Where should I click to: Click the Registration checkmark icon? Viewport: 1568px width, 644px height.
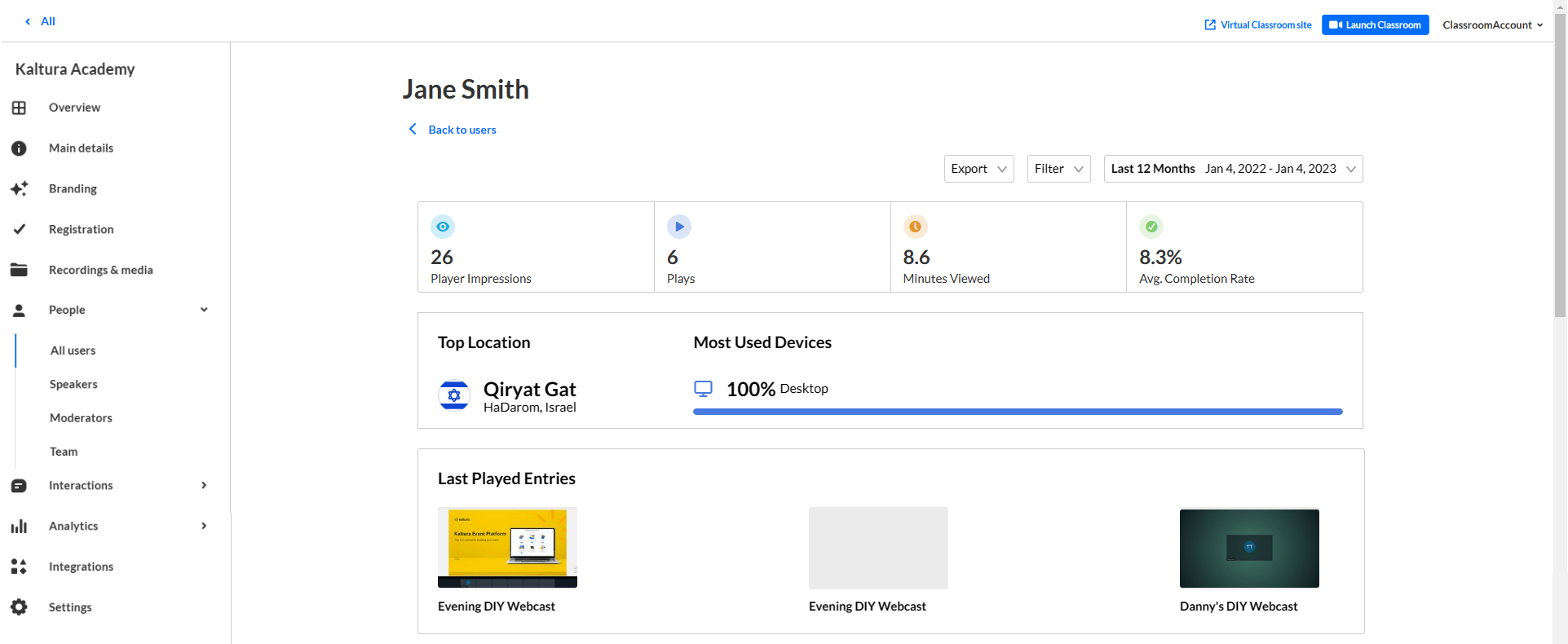pyautogui.click(x=19, y=229)
